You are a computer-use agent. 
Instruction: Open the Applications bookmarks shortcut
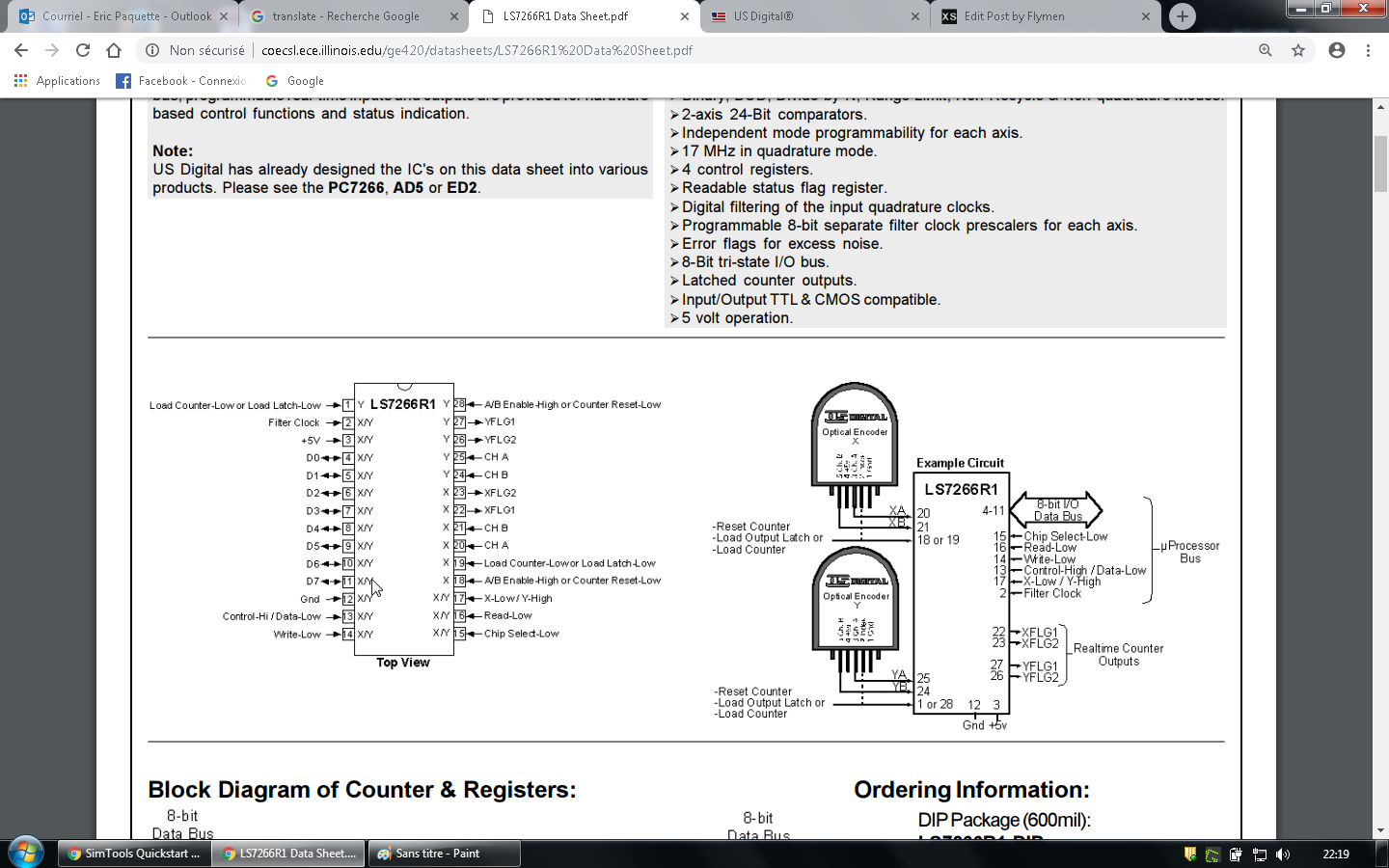[x=57, y=81]
